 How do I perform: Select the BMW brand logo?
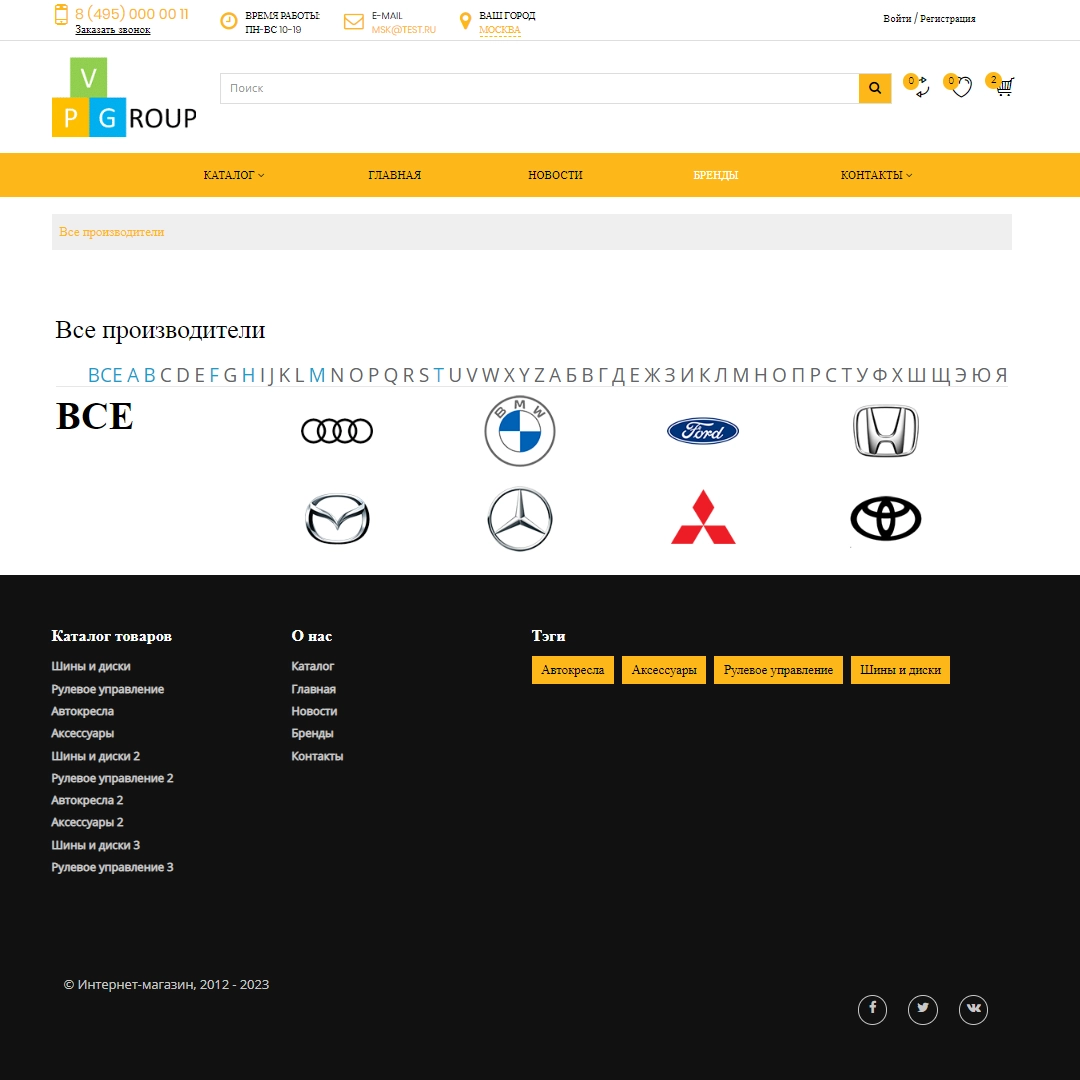pyautogui.click(x=519, y=430)
